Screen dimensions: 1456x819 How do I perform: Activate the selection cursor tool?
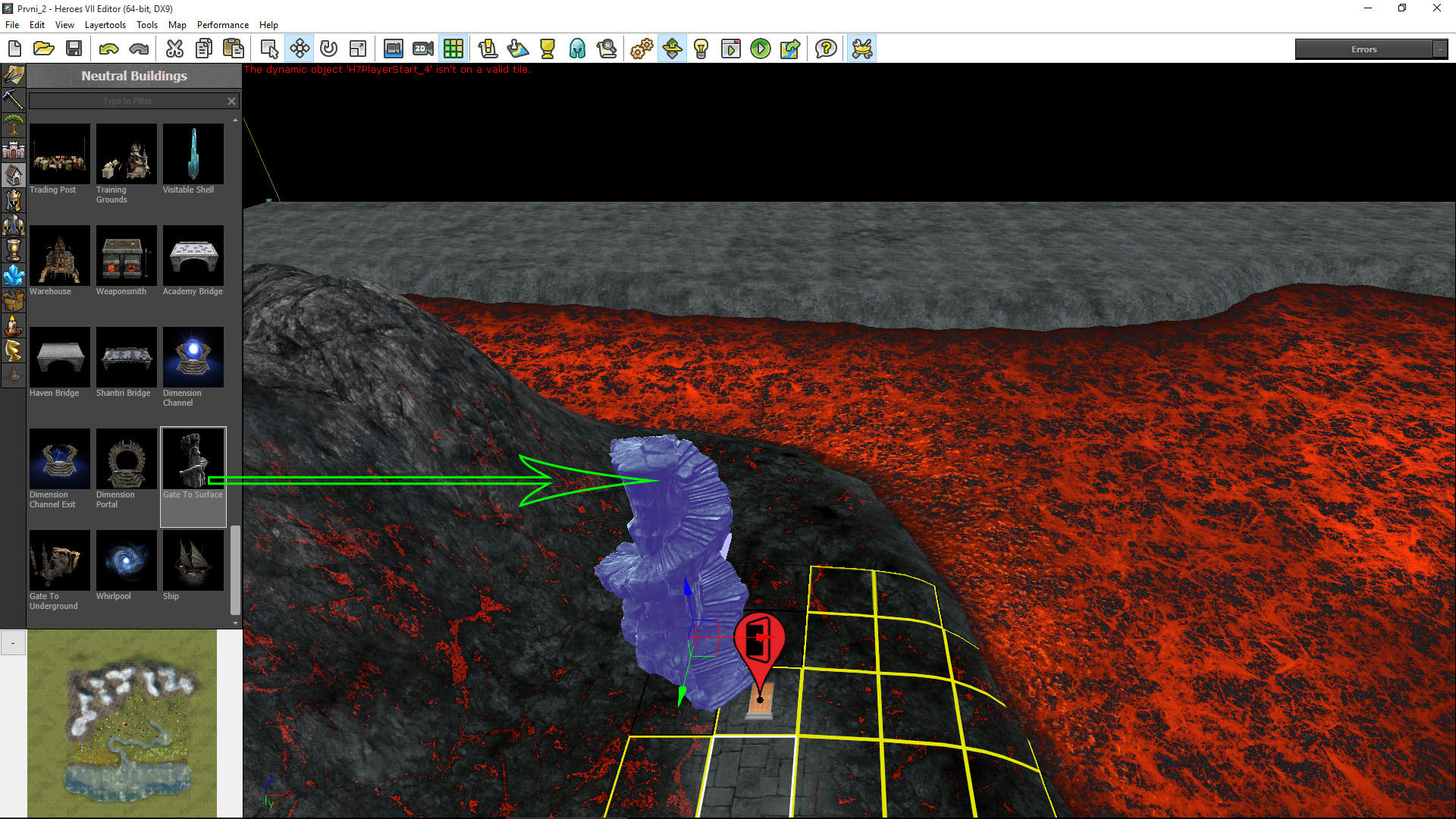pyautogui.click(x=269, y=49)
